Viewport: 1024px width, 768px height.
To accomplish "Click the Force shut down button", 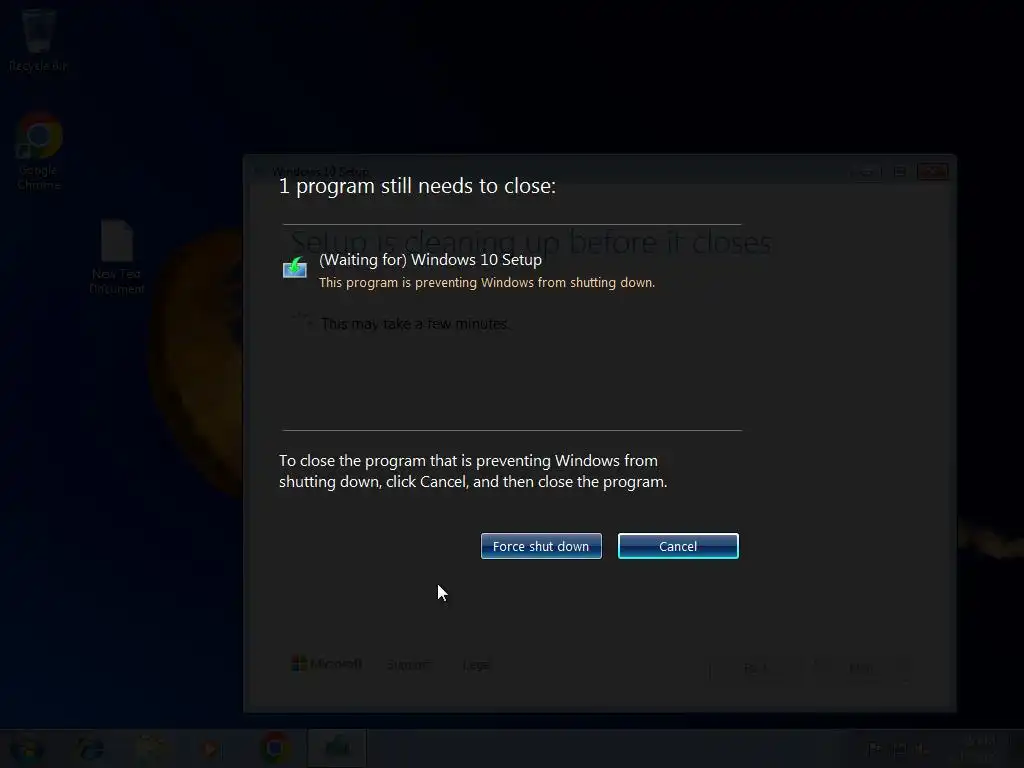I will click(541, 546).
